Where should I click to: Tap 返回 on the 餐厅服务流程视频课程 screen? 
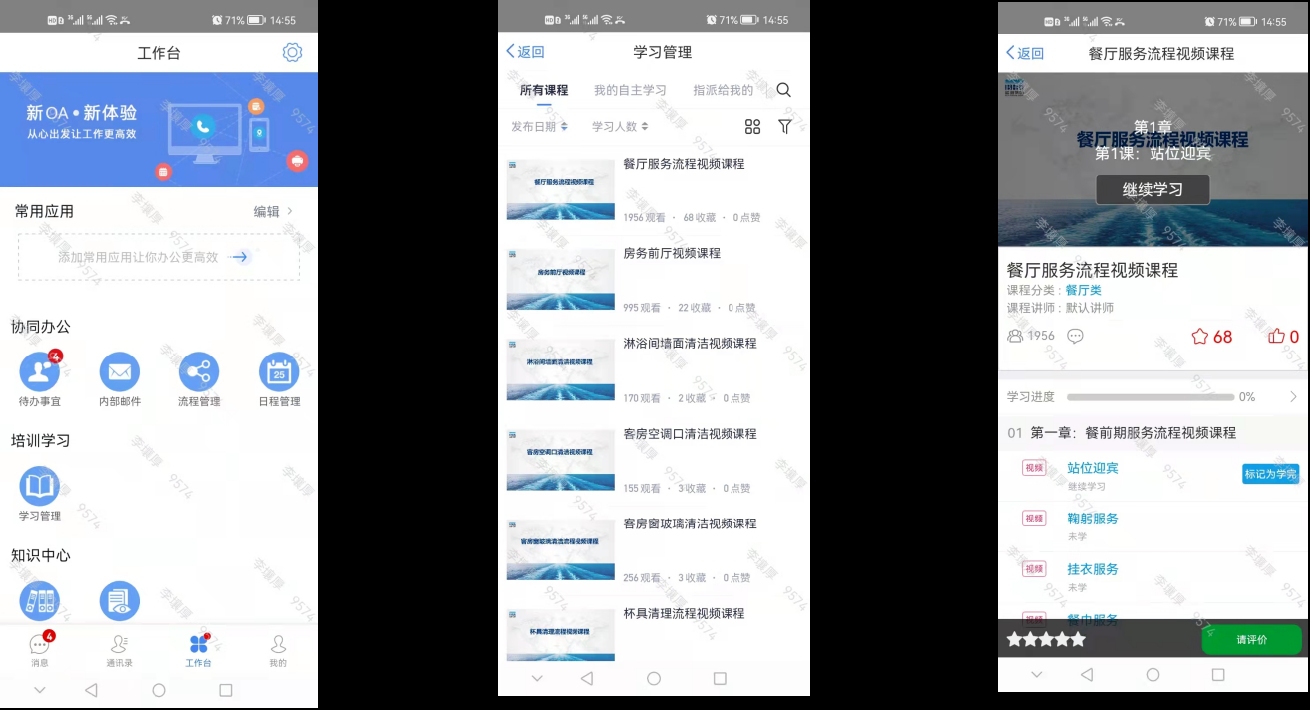tap(1025, 53)
